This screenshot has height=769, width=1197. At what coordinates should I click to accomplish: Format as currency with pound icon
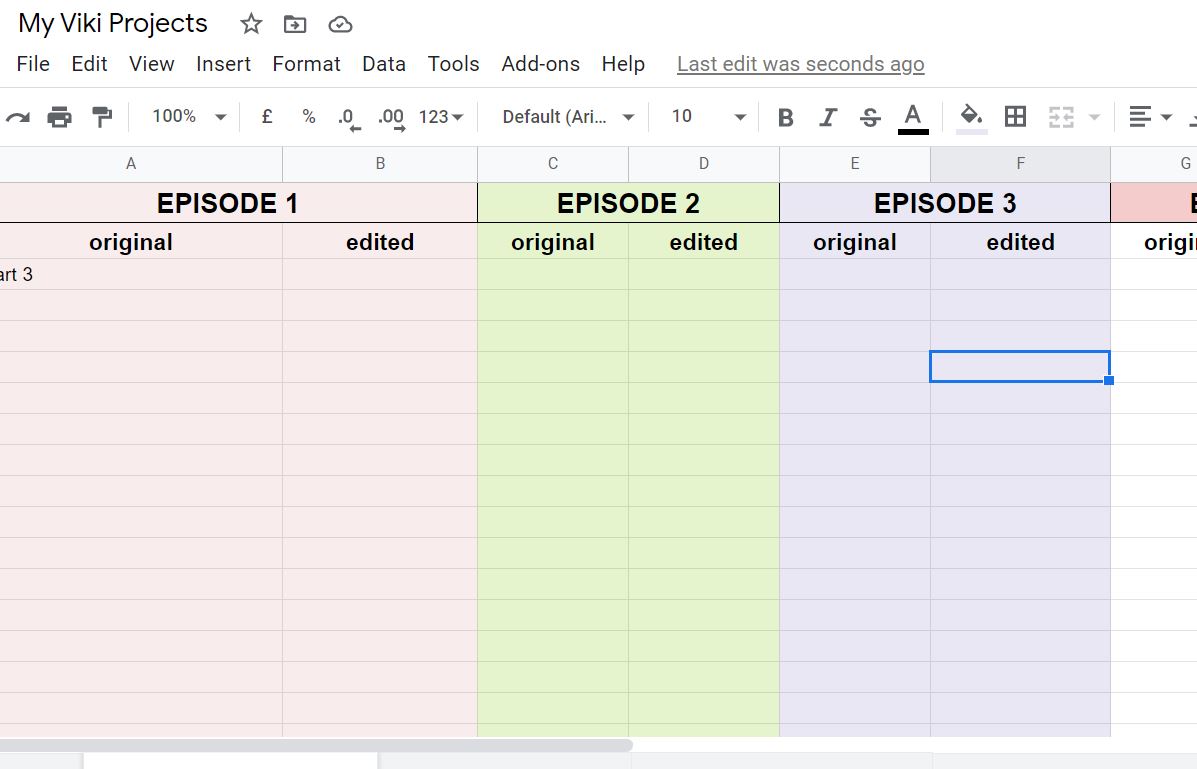point(267,117)
